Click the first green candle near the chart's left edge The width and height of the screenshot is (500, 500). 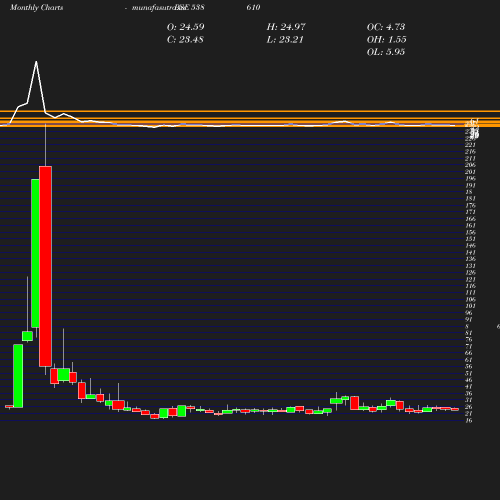point(18,376)
